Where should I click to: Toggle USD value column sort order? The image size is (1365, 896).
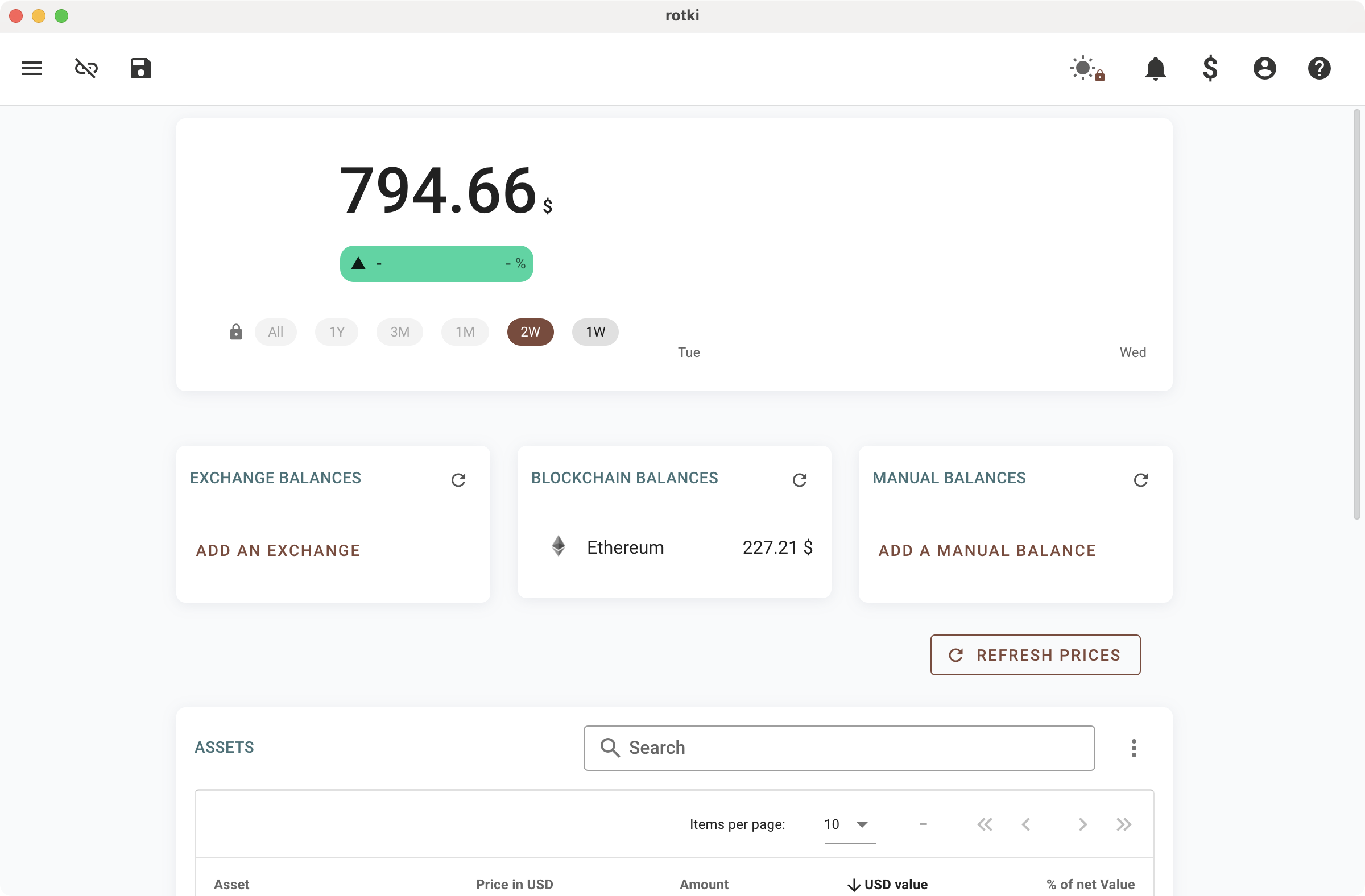click(887, 884)
